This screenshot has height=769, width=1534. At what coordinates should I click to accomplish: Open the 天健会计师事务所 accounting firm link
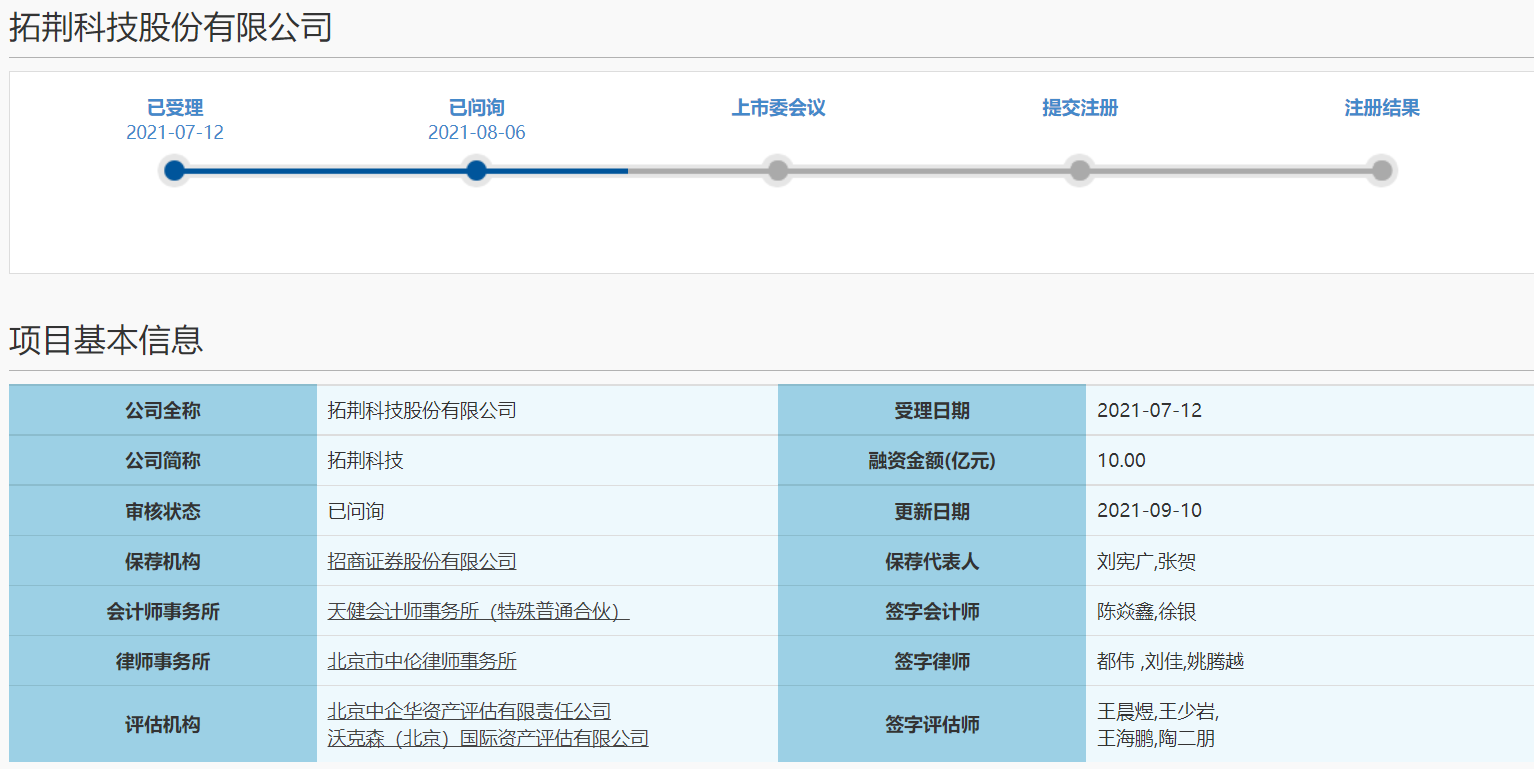click(478, 611)
